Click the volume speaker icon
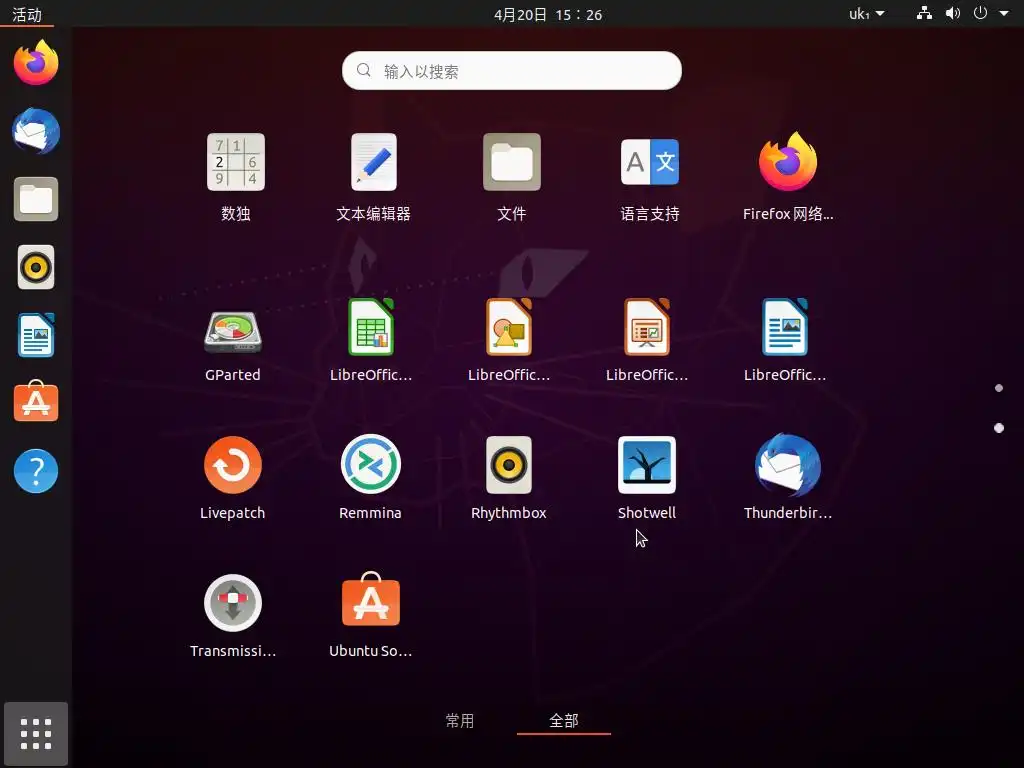1024x768 pixels. coord(953,13)
